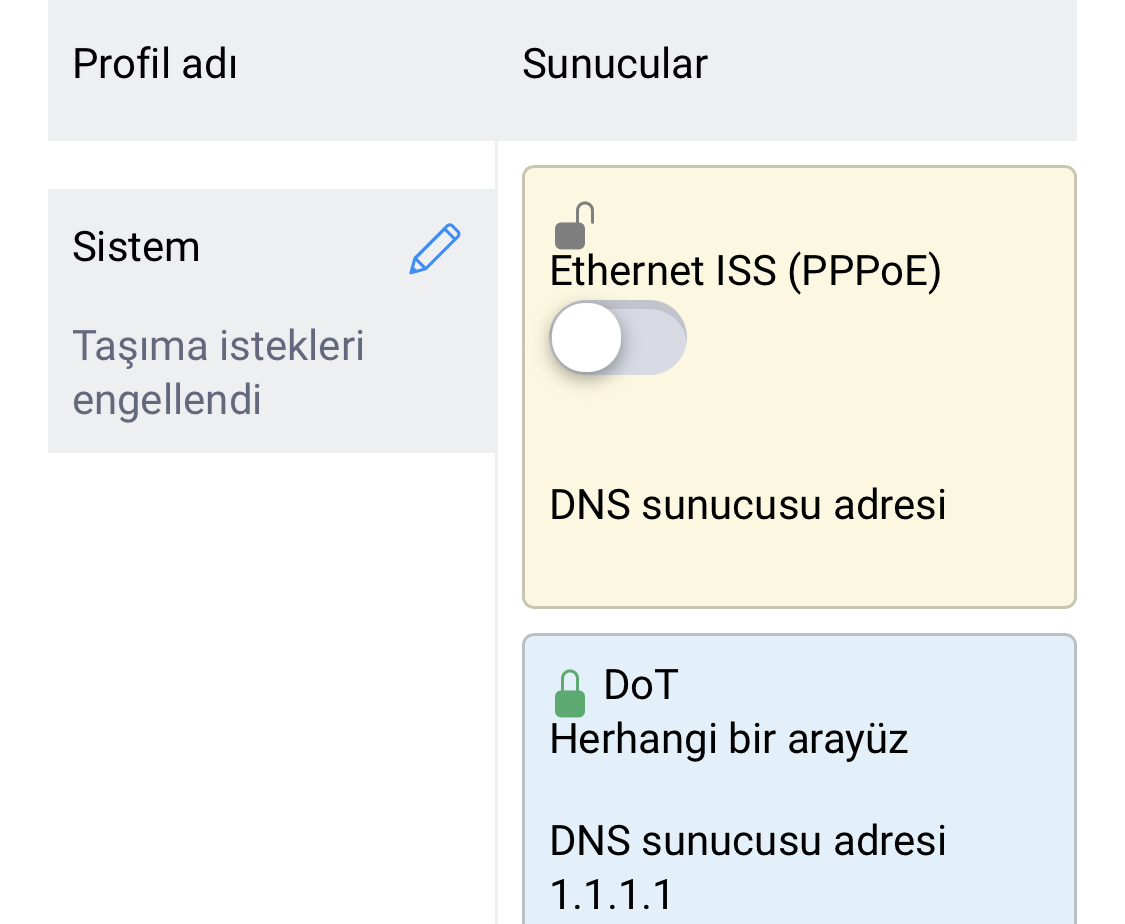Click the Sistem profile row background
1125x924 pixels.
(272, 321)
